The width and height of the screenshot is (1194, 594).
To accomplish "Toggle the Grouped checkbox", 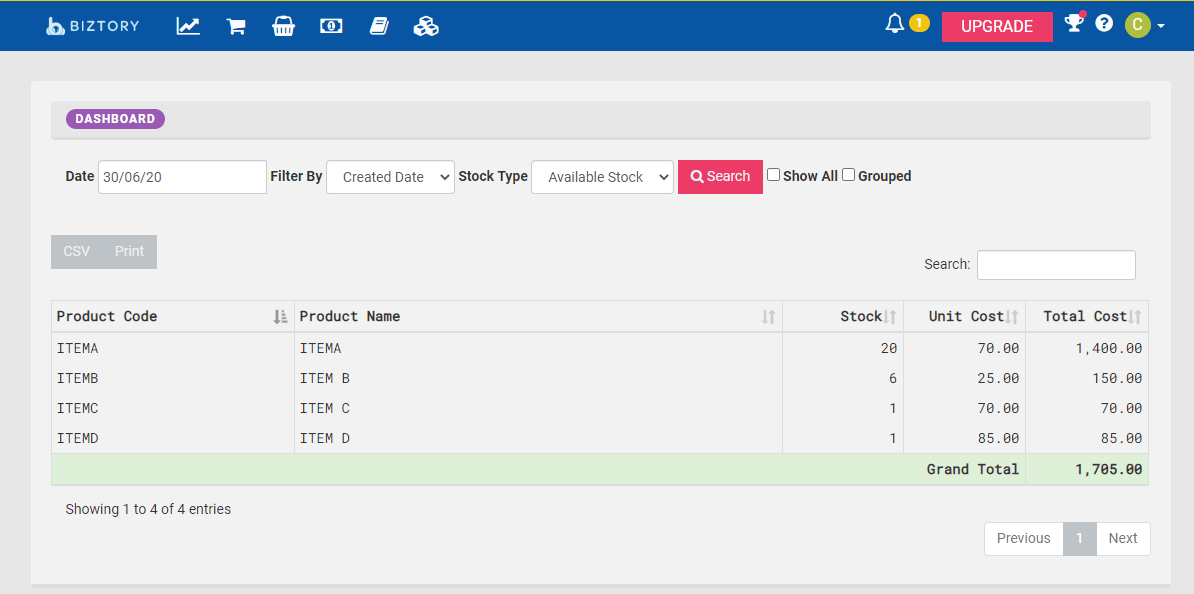I will pyautogui.click(x=848, y=175).
